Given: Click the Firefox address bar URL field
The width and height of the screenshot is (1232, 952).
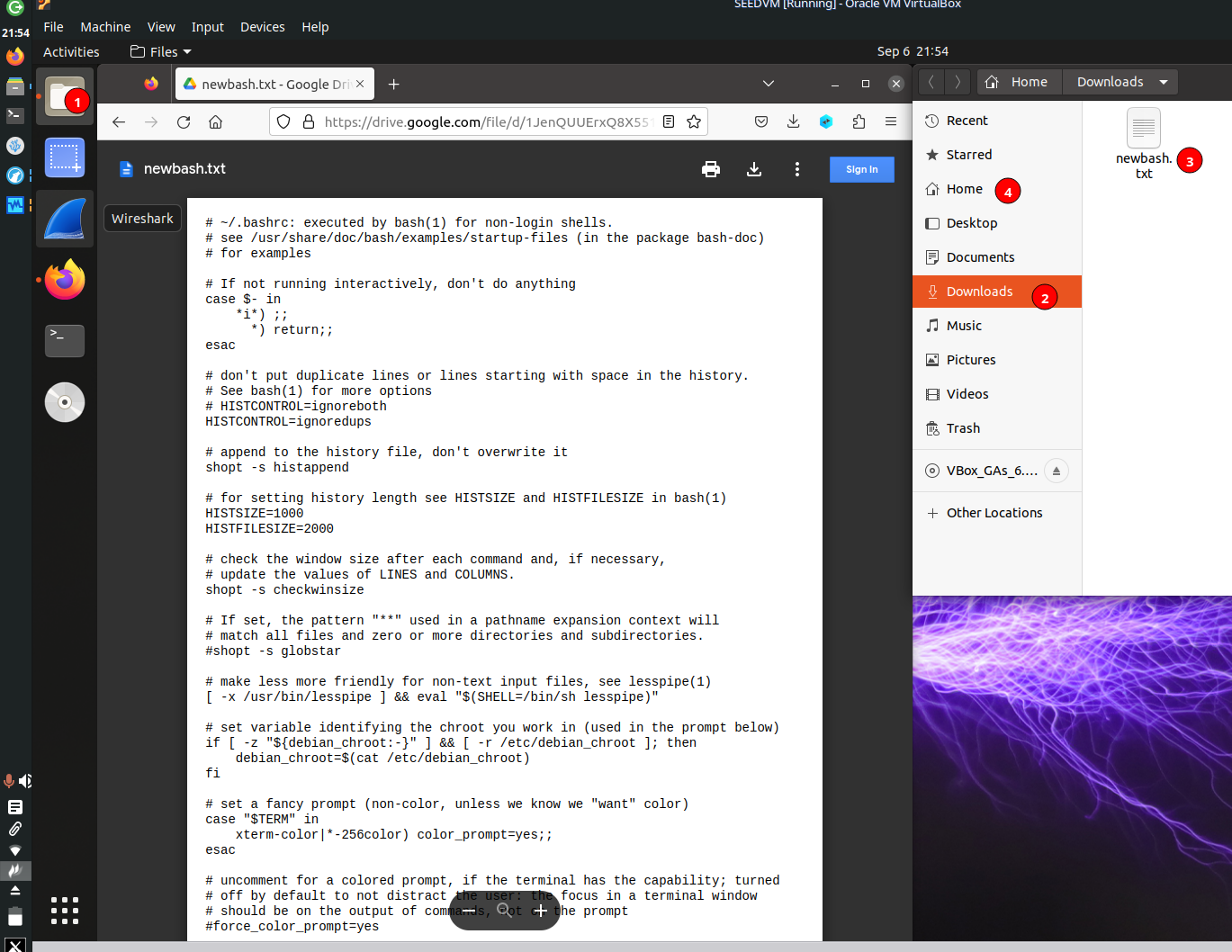Looking at the screenshot, I should pos(486,122).
